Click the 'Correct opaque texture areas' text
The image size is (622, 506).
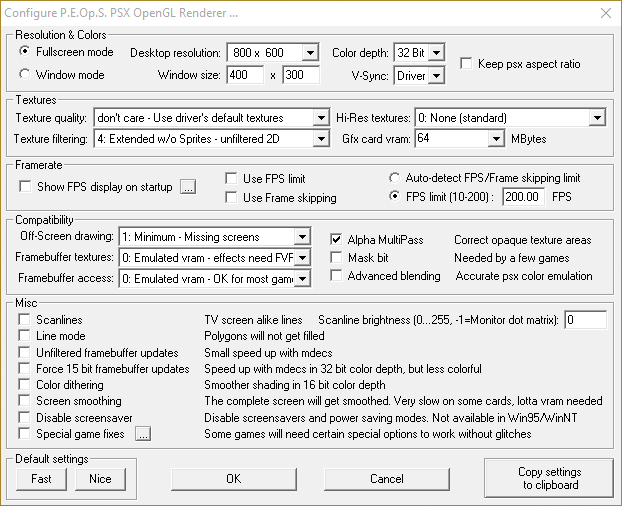tap(523, 240)
